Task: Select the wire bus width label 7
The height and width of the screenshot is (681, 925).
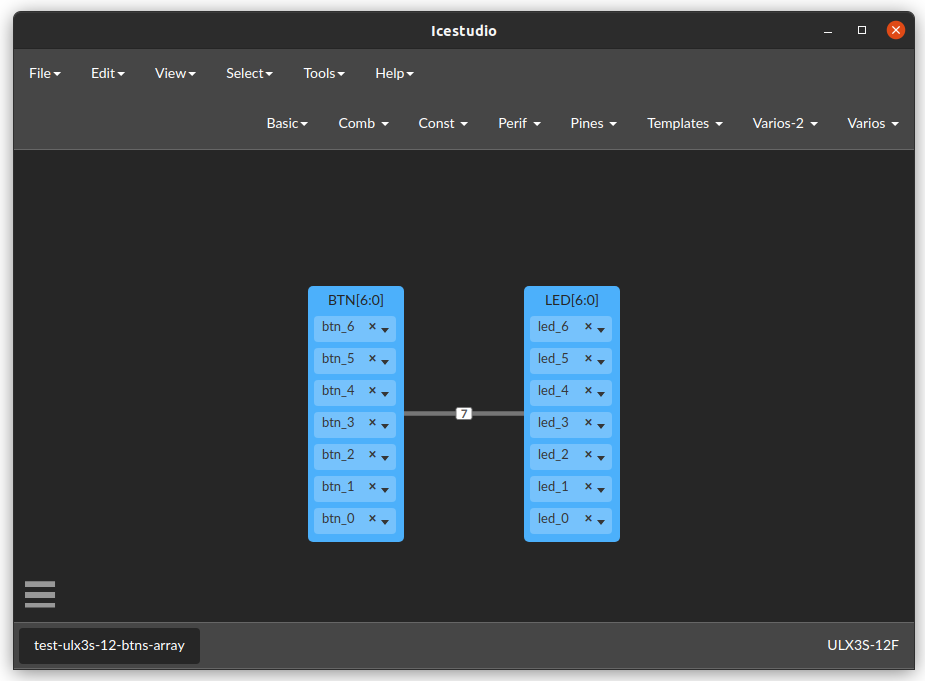Action: pyautogui.click(x=463, y=412)
